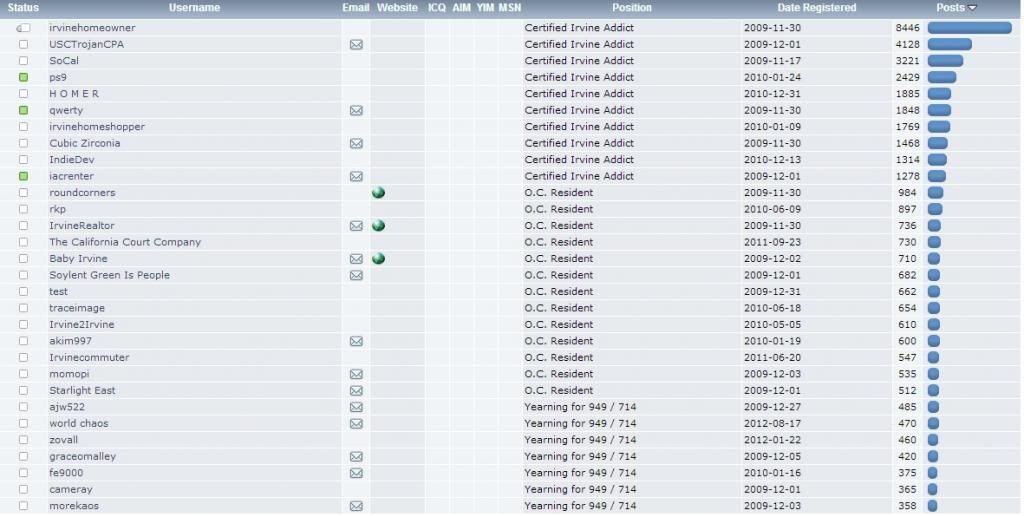The width and height of the screenshot is (1024, 516).
Task: Open Irvinecommuter user profile
Action: (x=89, y=357)
